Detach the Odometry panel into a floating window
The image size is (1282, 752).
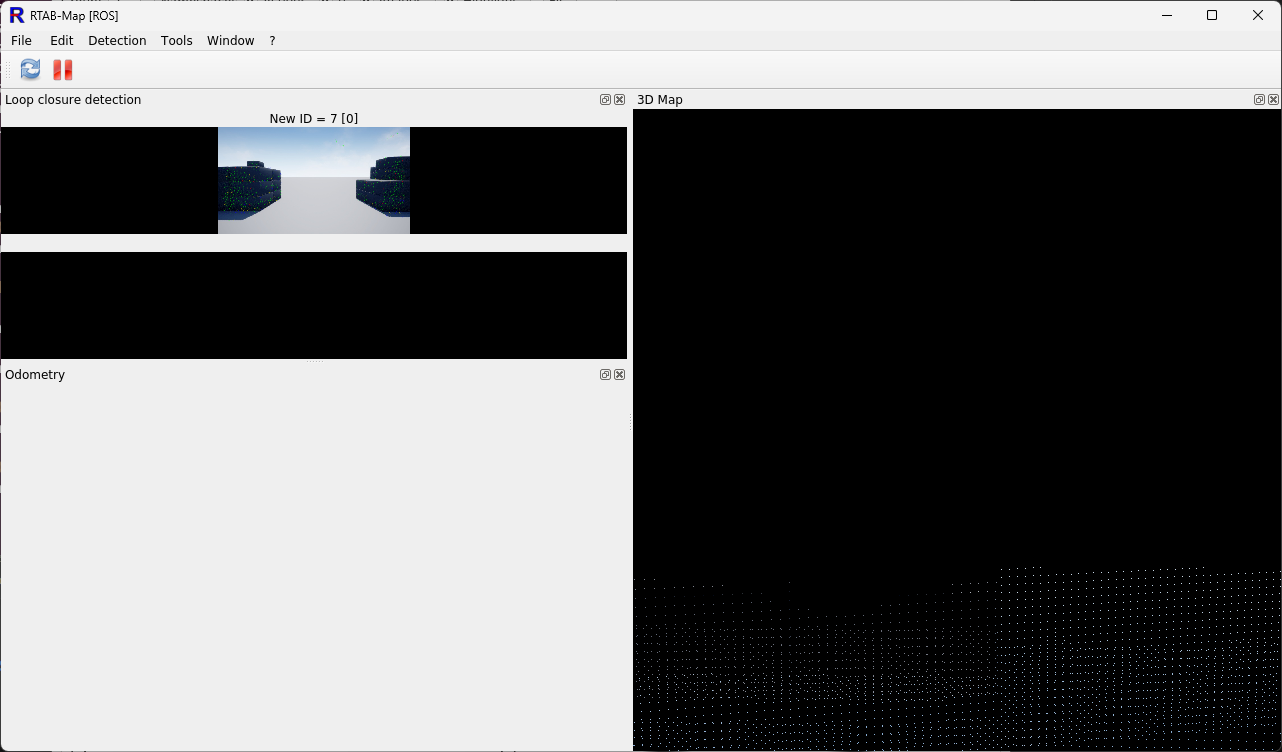605,375
